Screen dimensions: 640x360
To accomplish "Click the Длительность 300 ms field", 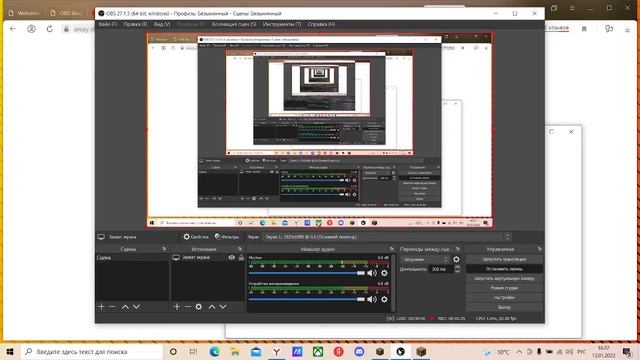I will (441, 269).
